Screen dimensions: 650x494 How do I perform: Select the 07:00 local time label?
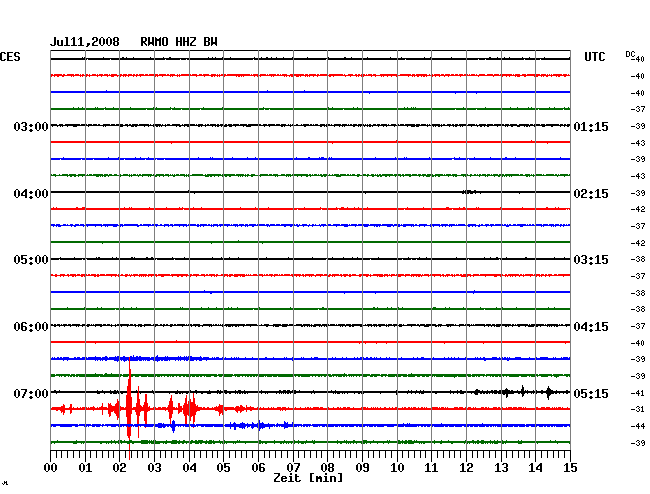(31, 393)
